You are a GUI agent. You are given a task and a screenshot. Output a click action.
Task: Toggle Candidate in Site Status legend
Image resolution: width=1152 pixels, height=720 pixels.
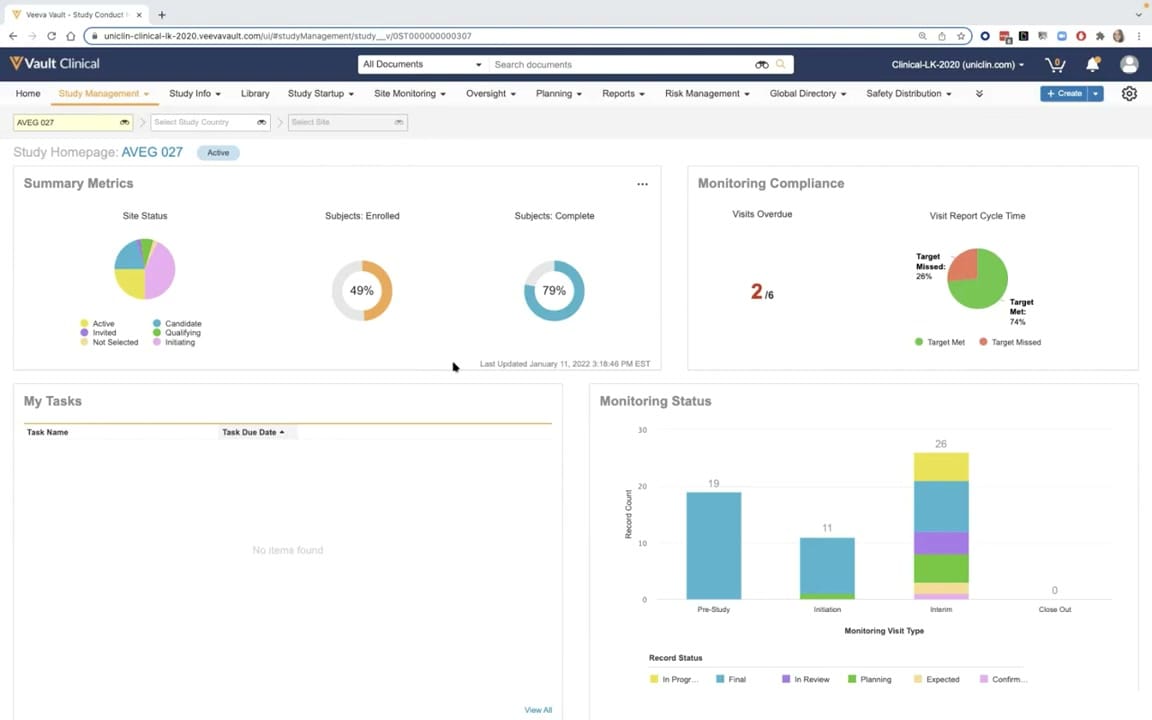point(177,323)
